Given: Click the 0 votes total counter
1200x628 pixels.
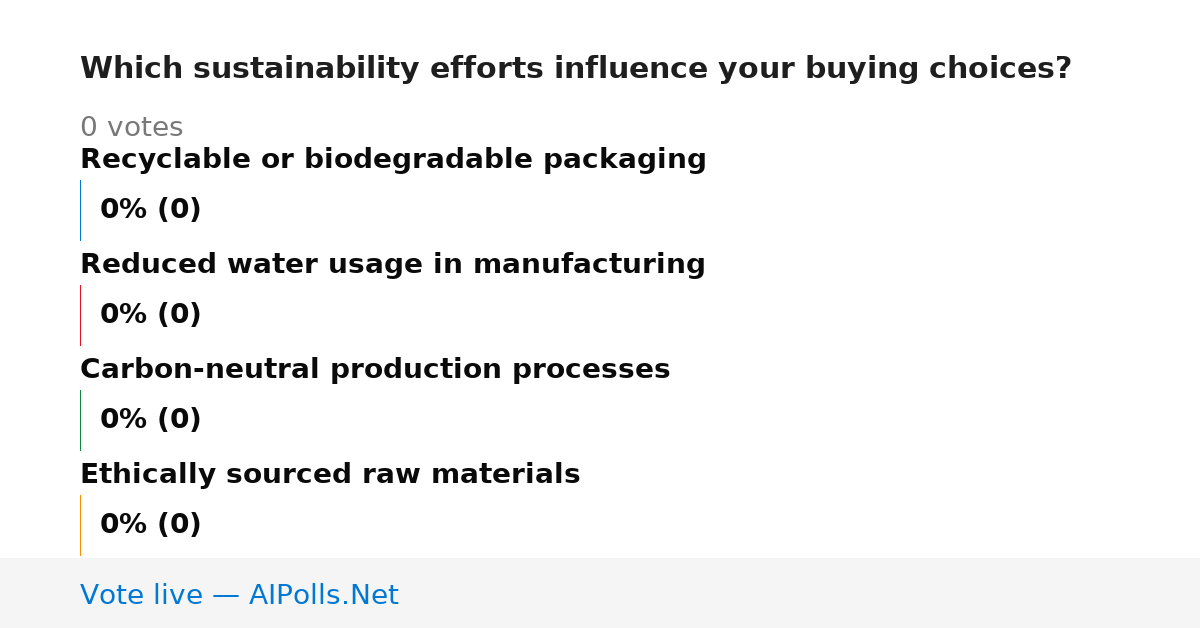Looking at the screenshot, I should [x=132, y=128].
